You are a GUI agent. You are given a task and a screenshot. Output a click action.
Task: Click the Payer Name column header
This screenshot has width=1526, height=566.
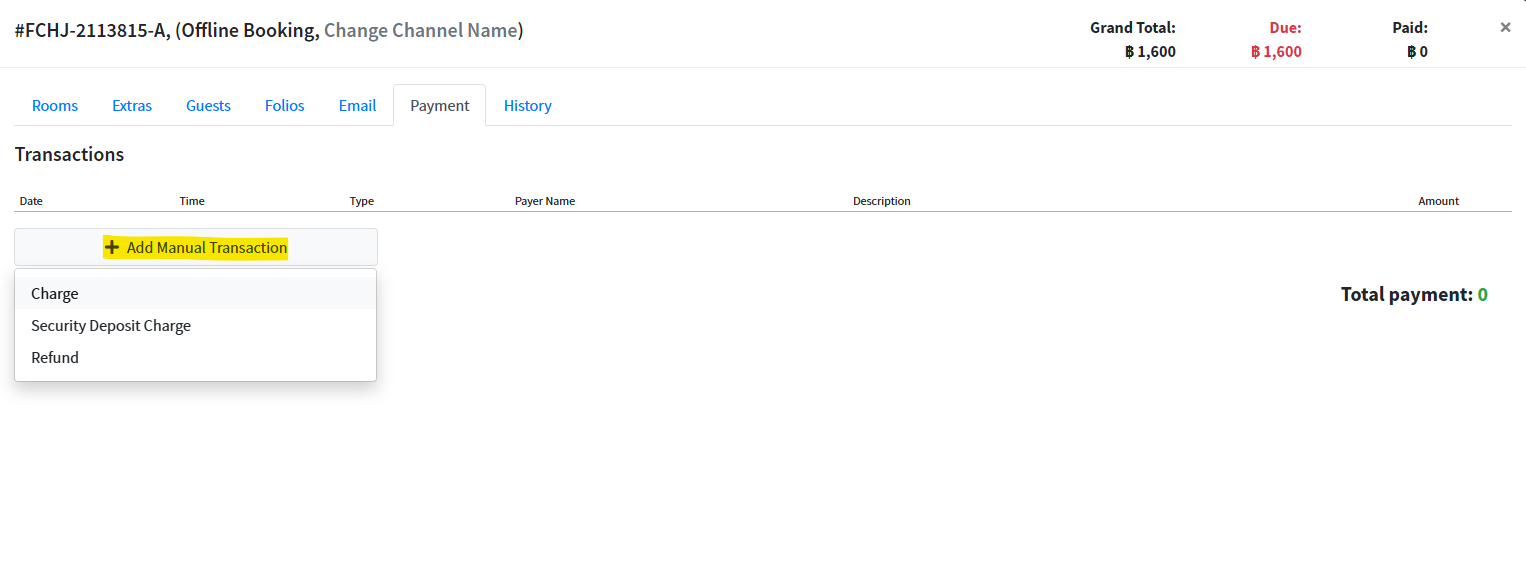pos(545,201)
